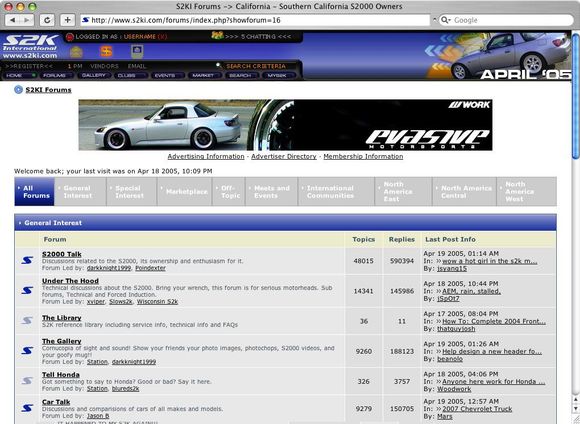Click the red logged-in status icon

[70, 37]
